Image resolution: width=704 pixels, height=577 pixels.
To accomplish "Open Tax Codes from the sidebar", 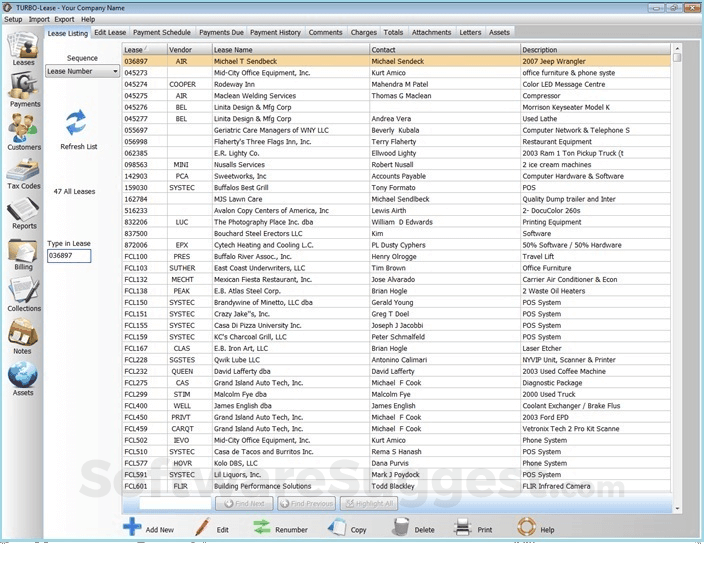I will click(x=23, y=173).
